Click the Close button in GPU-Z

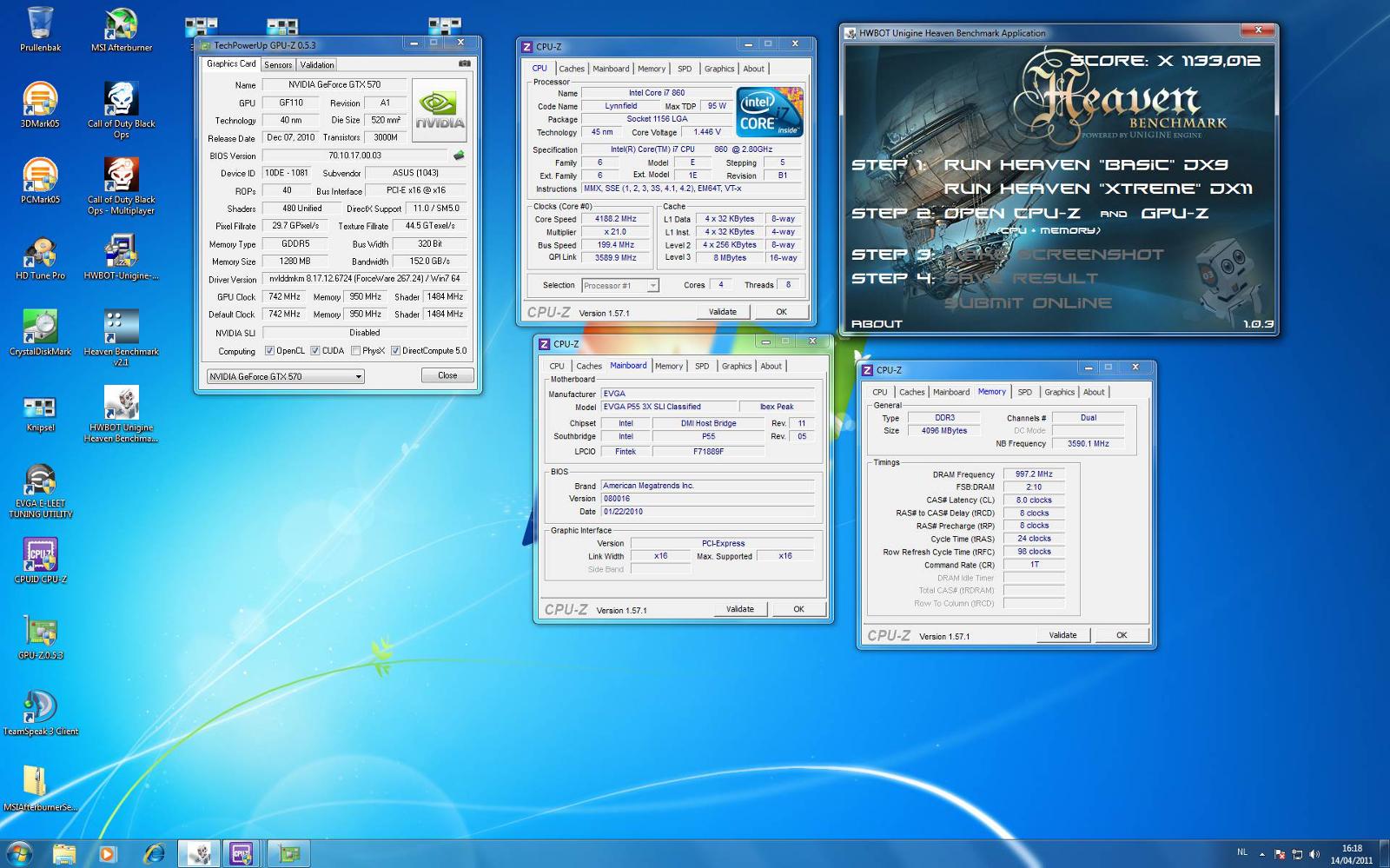(x=447, y=375)
